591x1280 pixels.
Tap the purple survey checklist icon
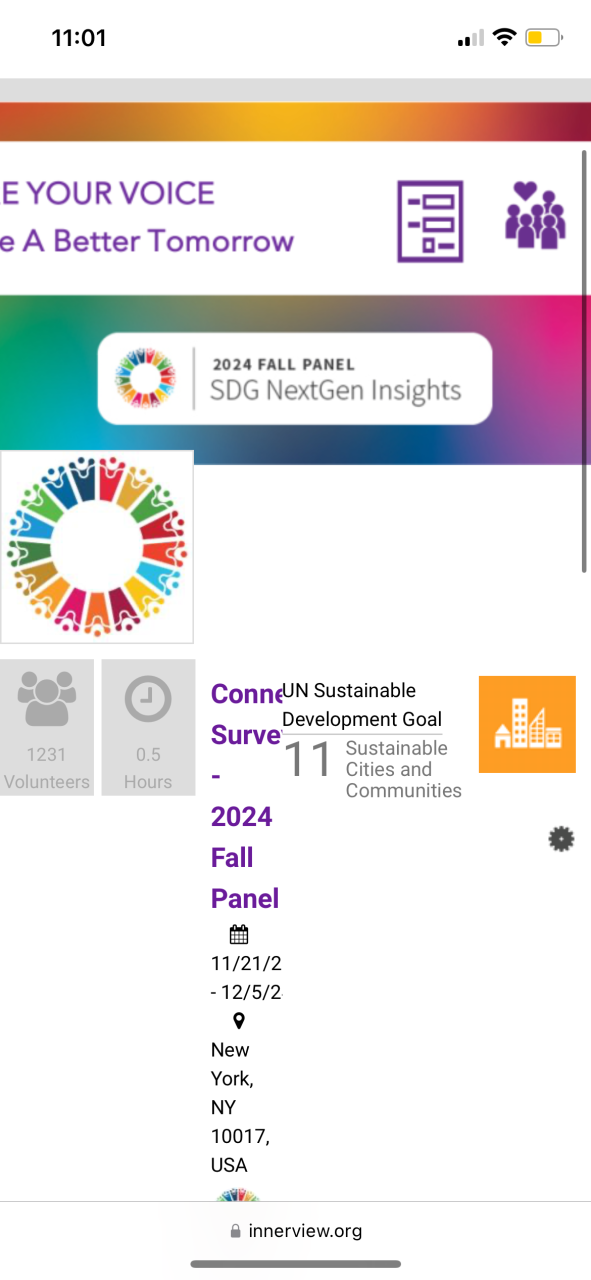click(431, 221)
